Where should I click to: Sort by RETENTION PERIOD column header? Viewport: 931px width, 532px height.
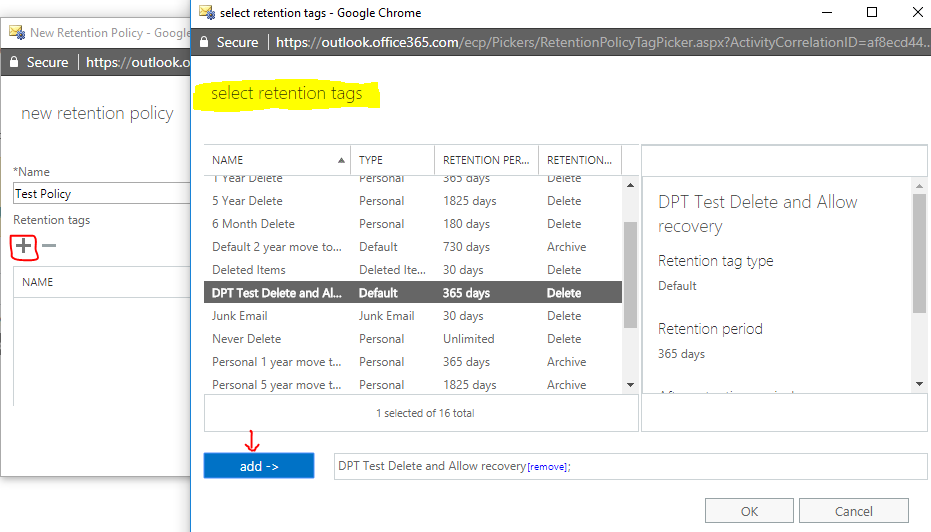coord(486,160)
